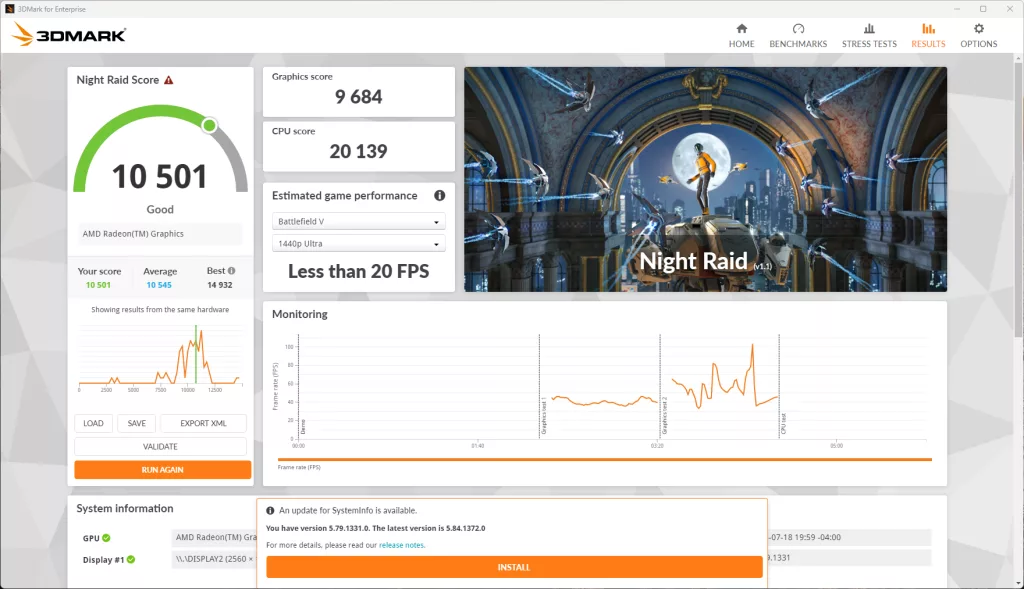Go to the RESULTS tab label
This screenshot has width=1024, height=589.
pyautogui.click(x=928, y=44)
